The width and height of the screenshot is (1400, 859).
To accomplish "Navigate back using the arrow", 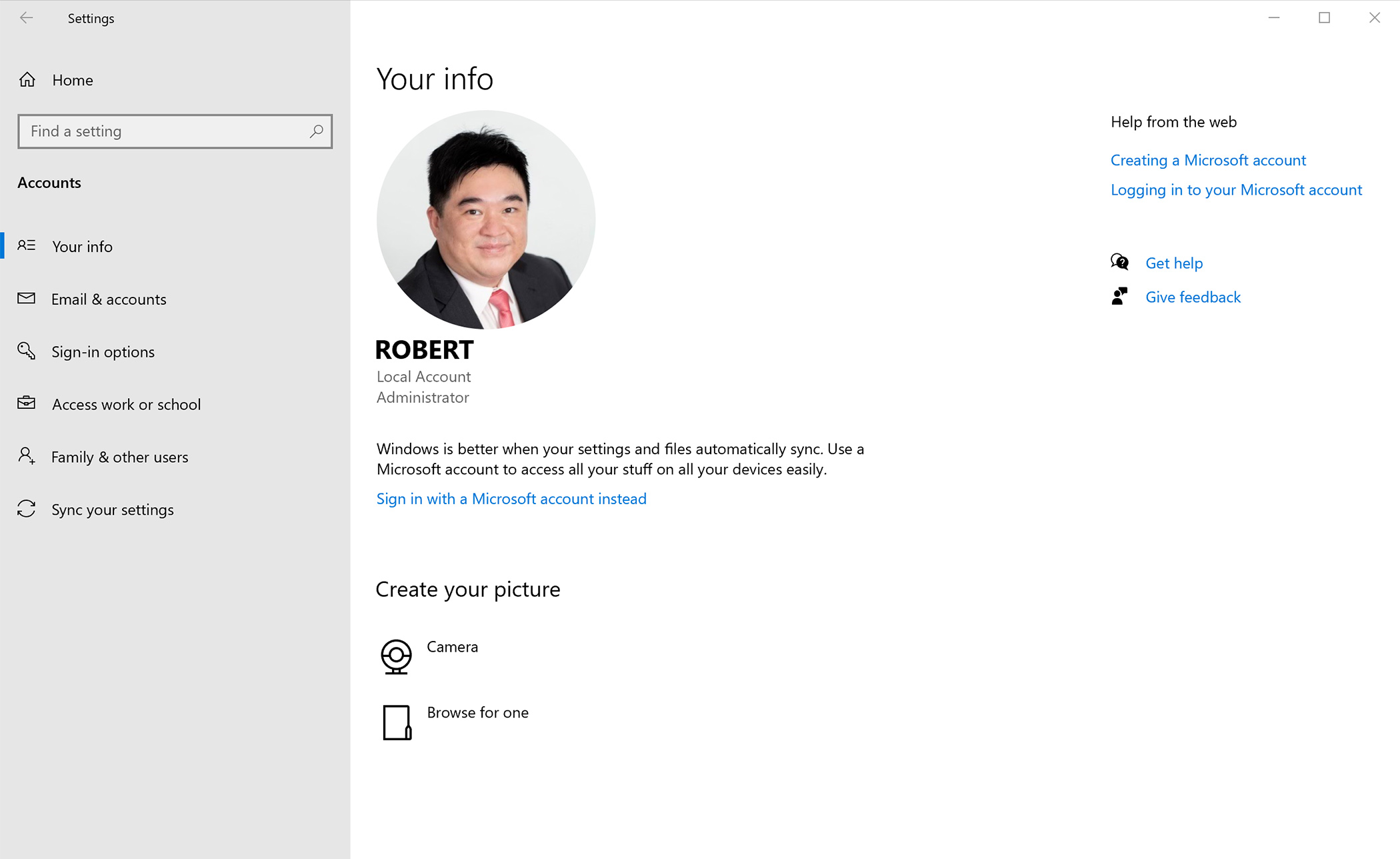I will click(x=27, y=18).
